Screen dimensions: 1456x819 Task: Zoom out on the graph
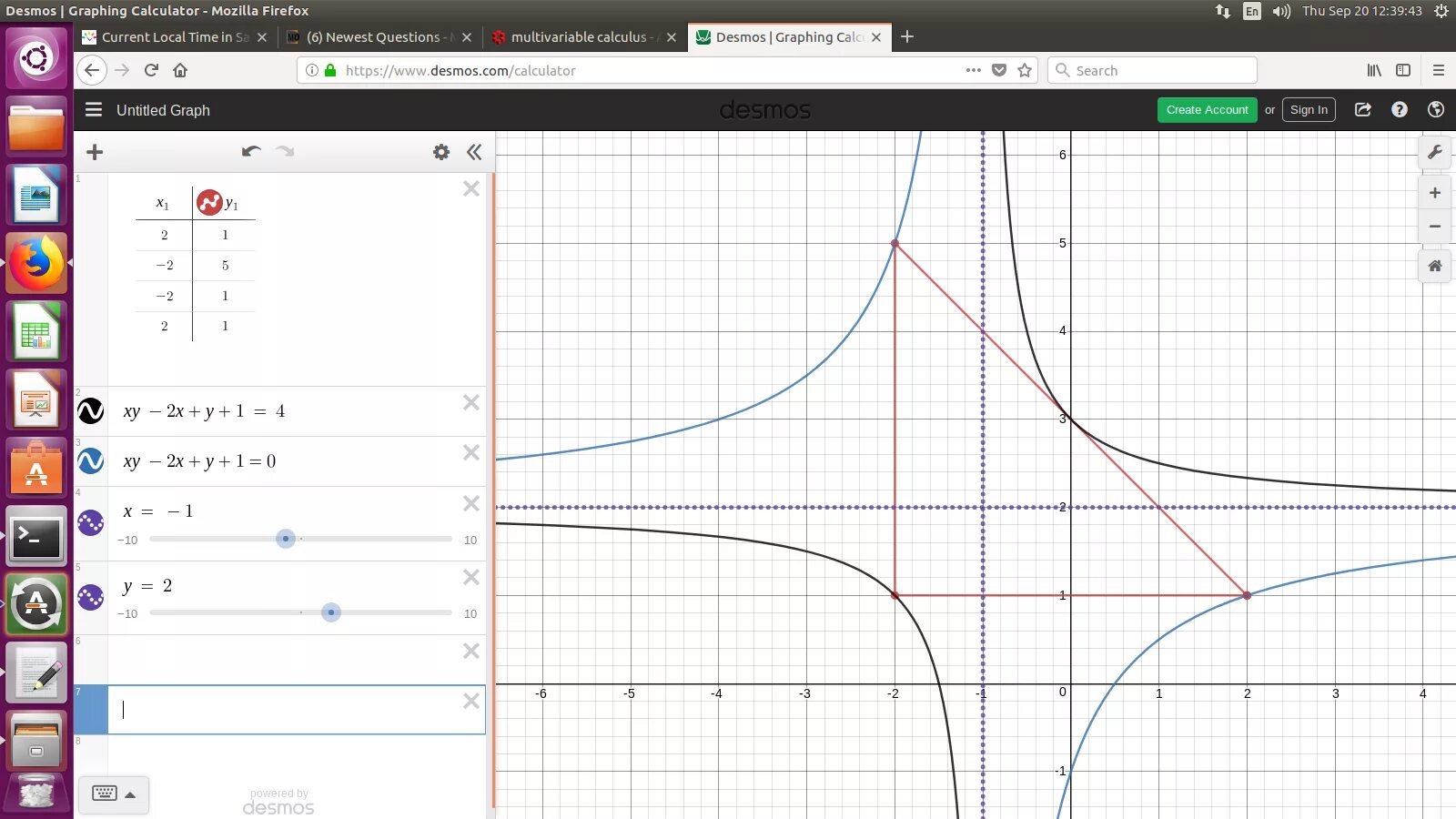point(1435,227)
